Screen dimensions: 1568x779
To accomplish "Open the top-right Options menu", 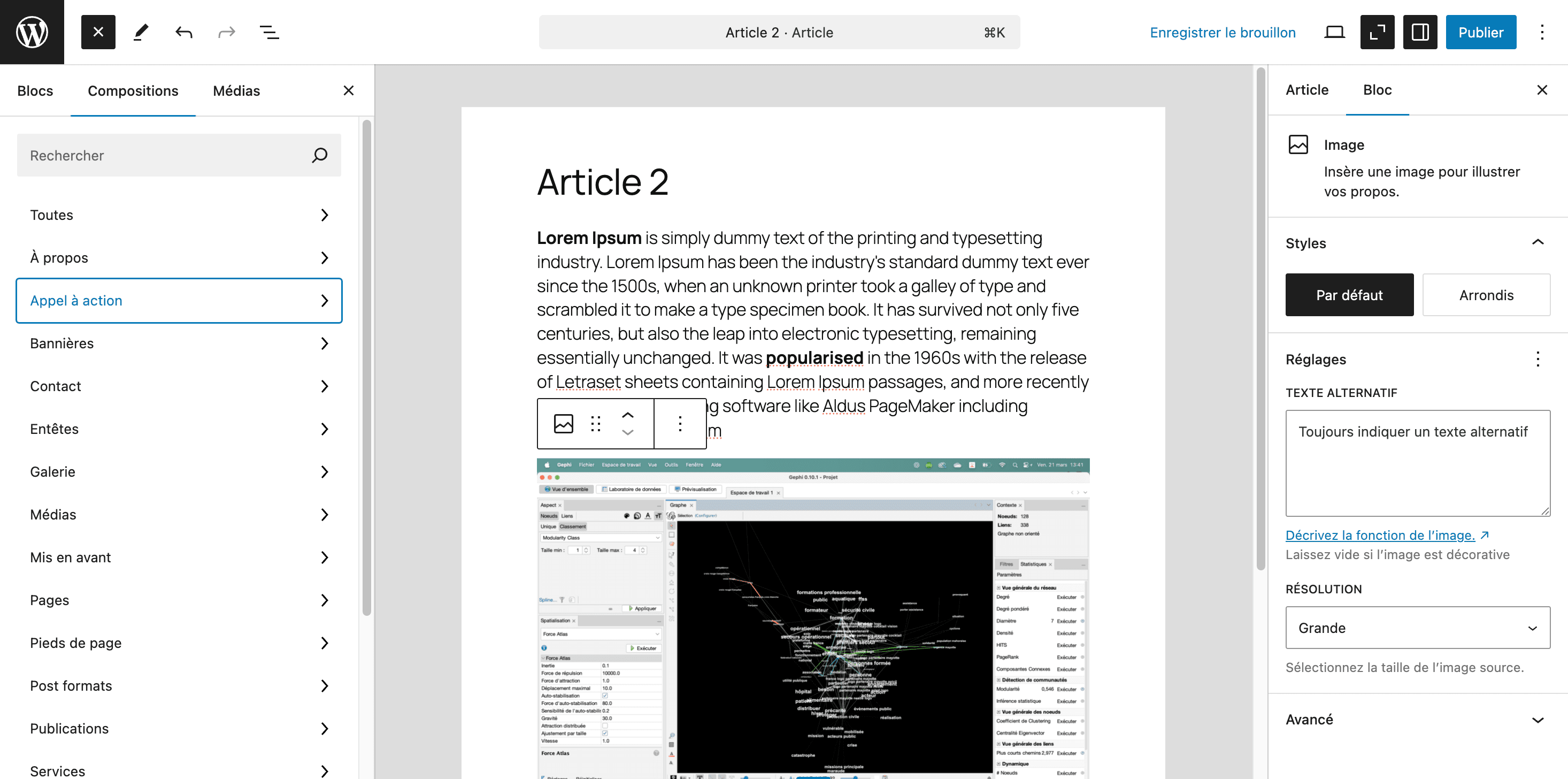I will (x=1542, y=32).
